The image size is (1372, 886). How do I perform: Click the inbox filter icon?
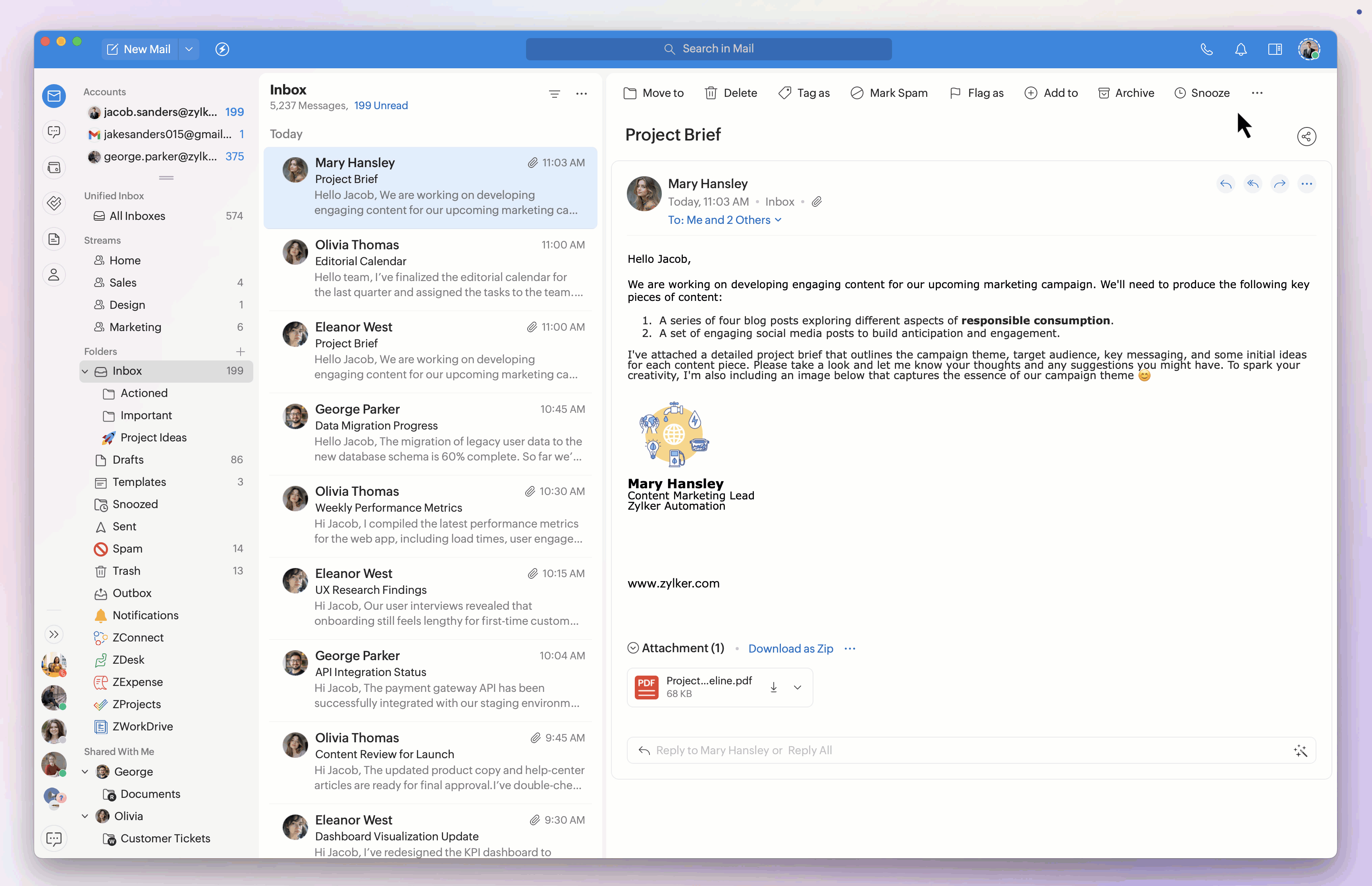(554, 94)
